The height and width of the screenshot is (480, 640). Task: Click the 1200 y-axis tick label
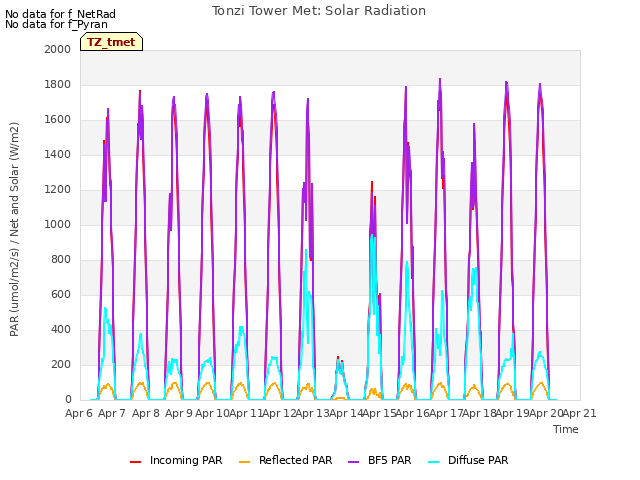click(58, 189)
